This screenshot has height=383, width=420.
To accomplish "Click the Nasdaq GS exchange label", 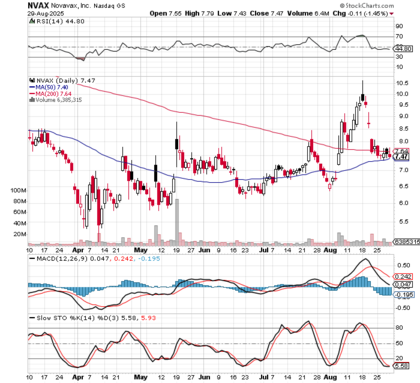I will 109,6.
